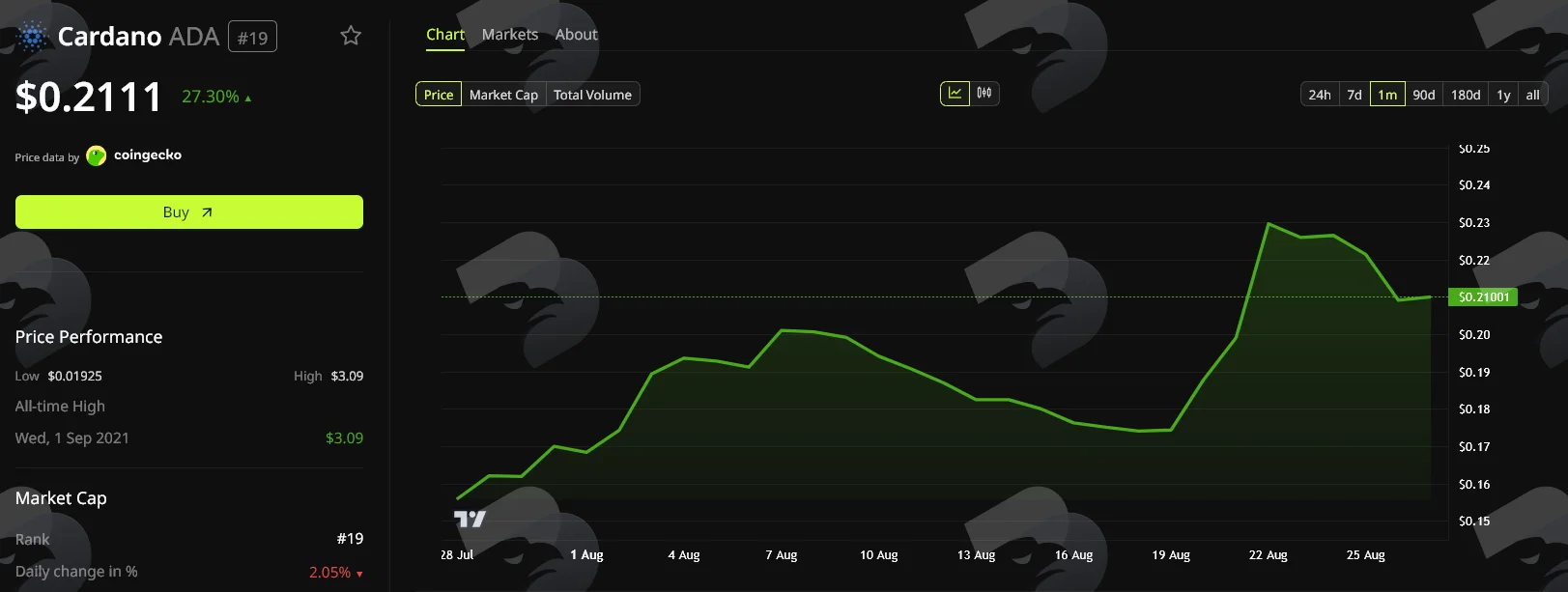Screen dimensions: 1568x592
Task: Click the 19 Aug date on the x-axis
Action: pyautogui.click(x=1171, y=555)
